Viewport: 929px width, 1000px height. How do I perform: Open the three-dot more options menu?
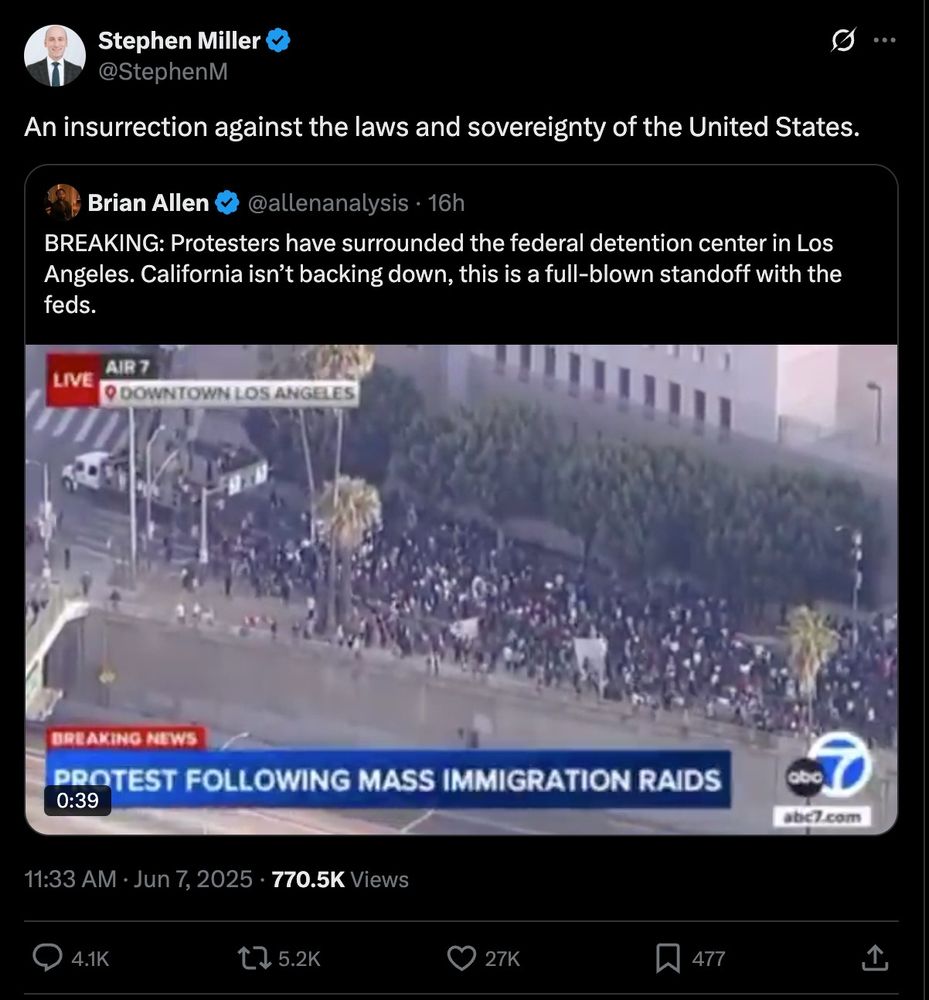(884, 40)
